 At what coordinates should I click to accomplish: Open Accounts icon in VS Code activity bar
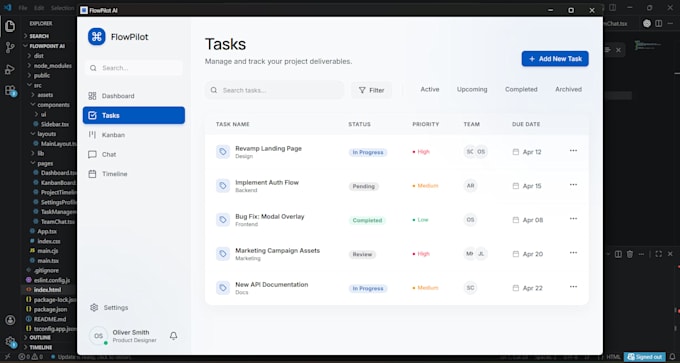[10, 320]
